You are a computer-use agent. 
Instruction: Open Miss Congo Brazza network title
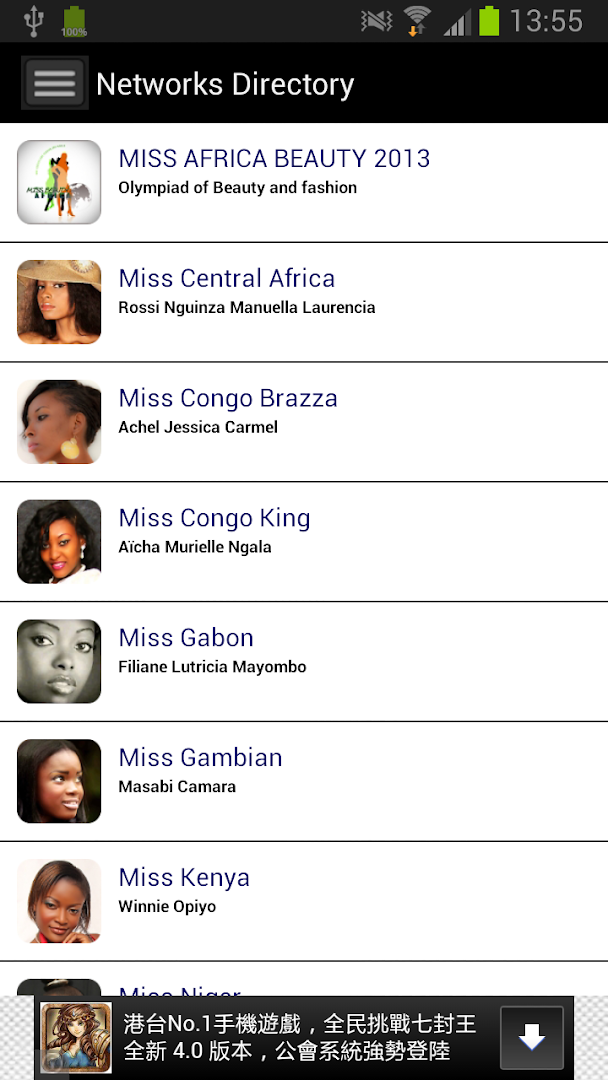click(228, 398)
